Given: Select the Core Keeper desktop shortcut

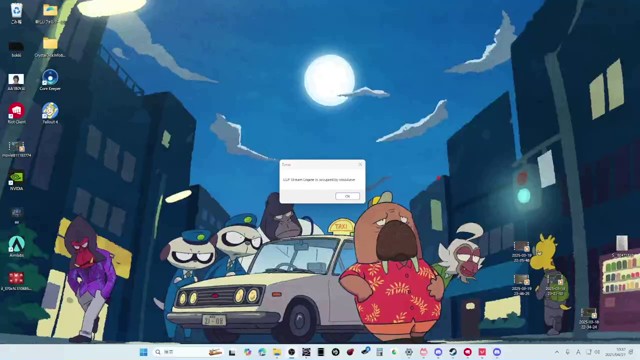Looking at the screenshot, I should pos(50,80).
